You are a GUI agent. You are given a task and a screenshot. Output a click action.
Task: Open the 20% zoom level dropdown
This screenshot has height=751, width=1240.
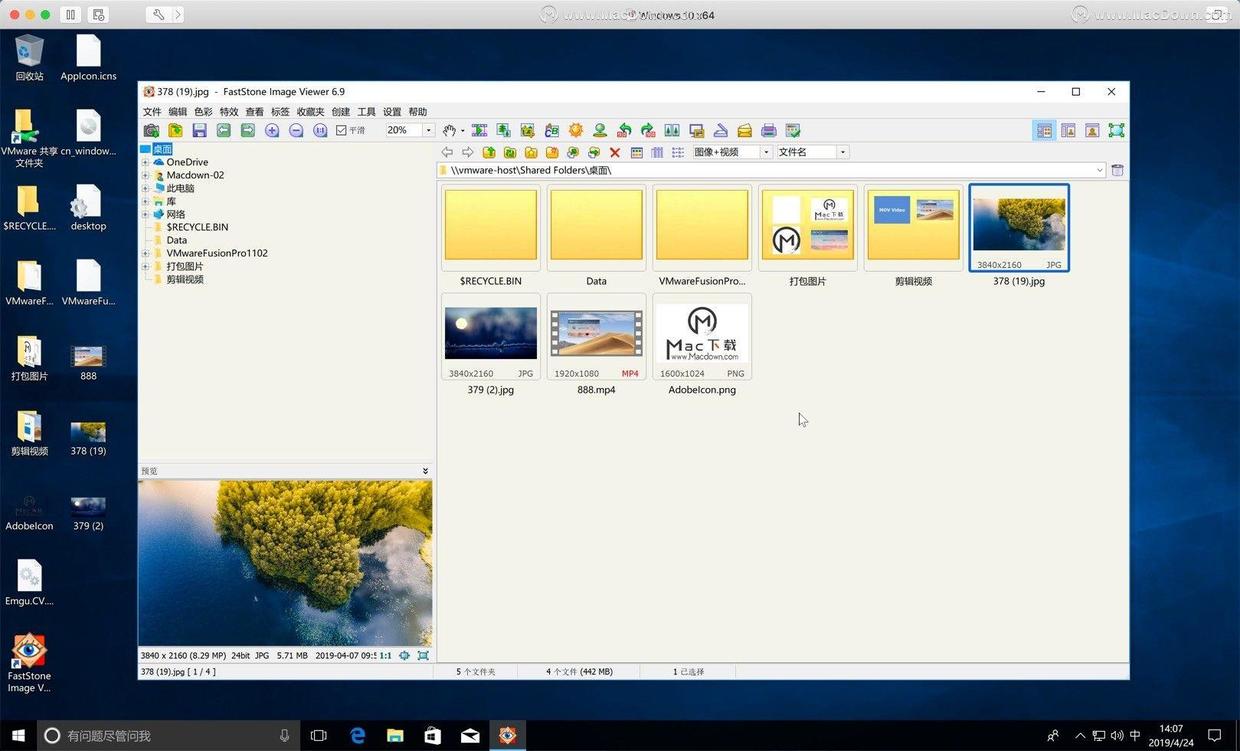(x=428, y=130)
